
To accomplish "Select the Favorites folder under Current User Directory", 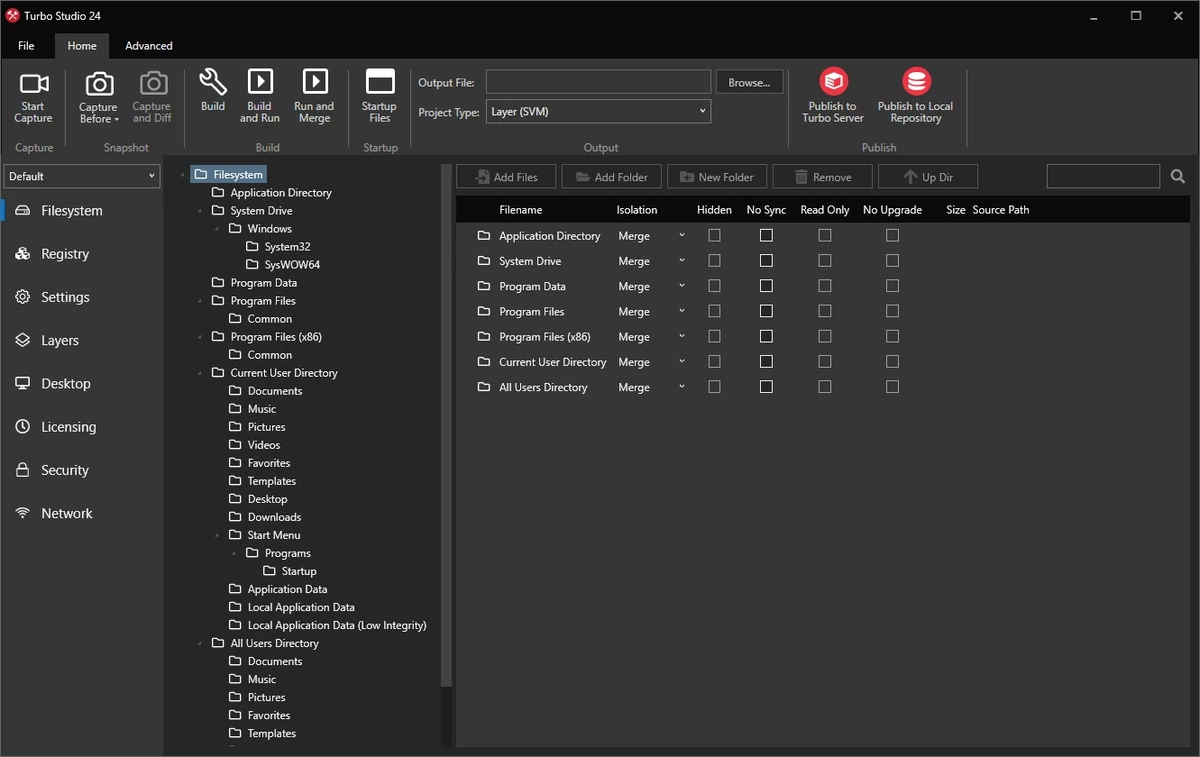I will click(x=269, y=463).
